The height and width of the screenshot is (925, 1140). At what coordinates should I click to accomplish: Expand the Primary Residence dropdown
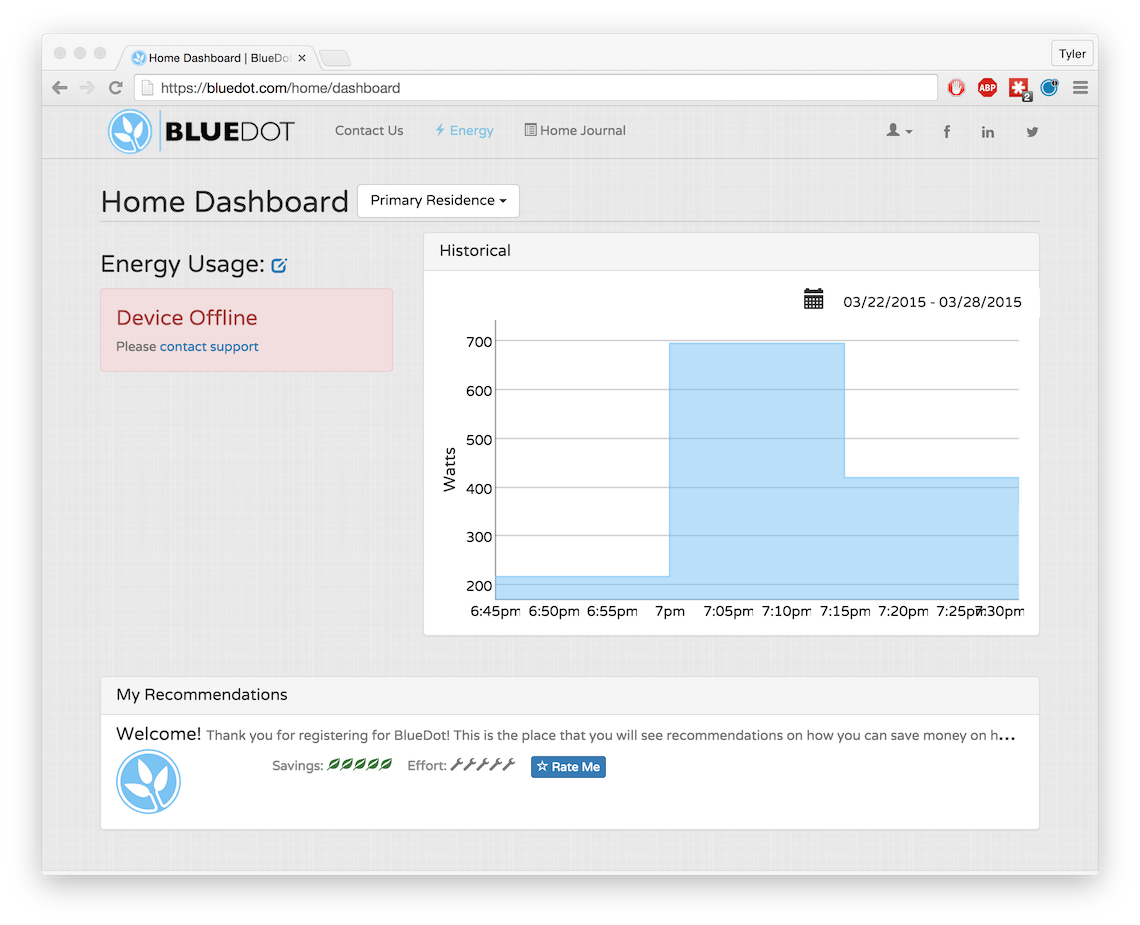pyautogui.click(x=438, y=201)
